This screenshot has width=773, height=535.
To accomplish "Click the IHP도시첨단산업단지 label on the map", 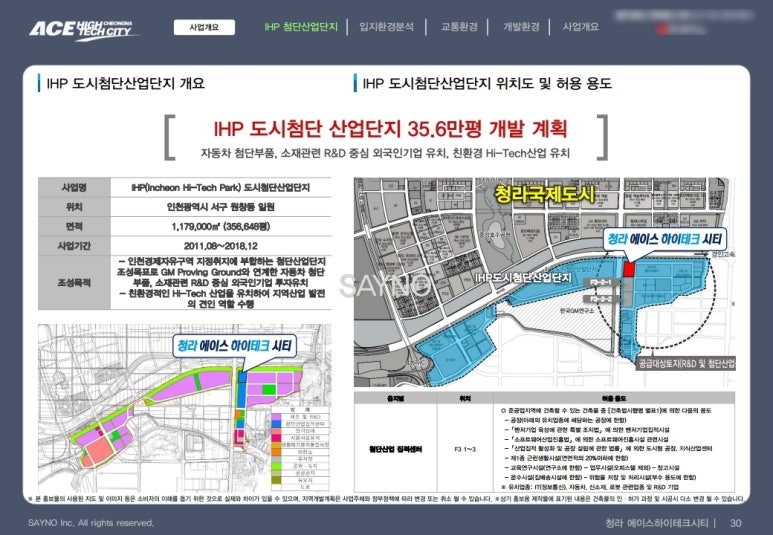I will point(523,278).
